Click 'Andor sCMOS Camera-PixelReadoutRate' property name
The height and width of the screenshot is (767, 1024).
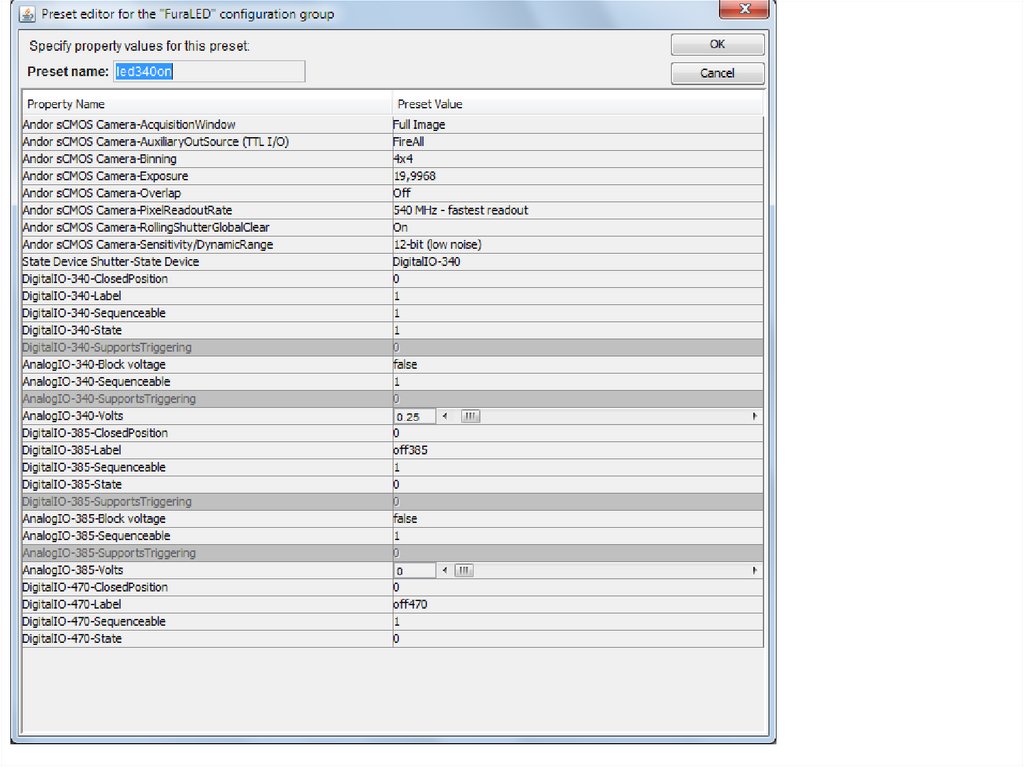(x=127, y=210)
